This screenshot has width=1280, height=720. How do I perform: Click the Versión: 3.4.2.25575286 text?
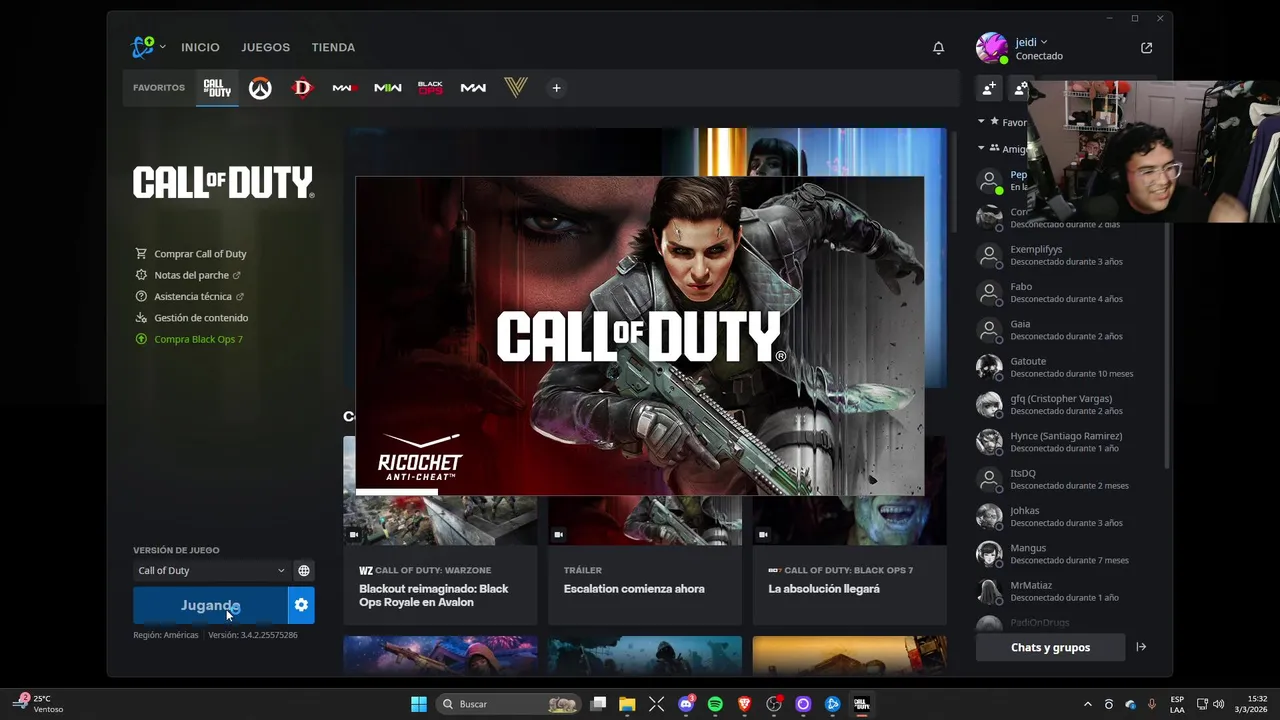pyautogui.click(x=253, y=635)
